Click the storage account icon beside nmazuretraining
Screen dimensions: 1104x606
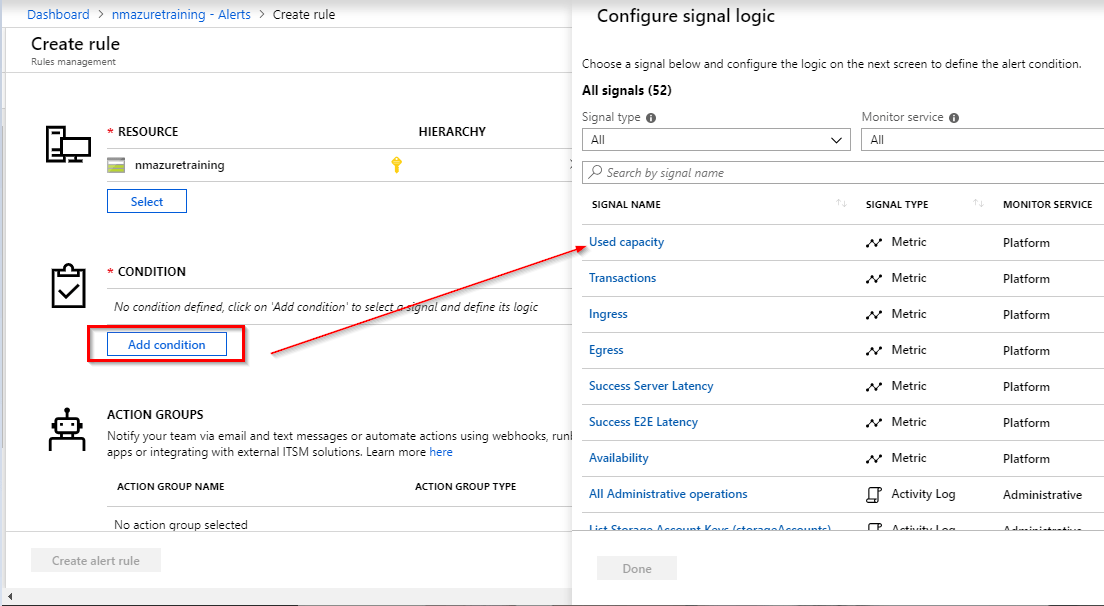pyautogui.click(x=117, y=166)
